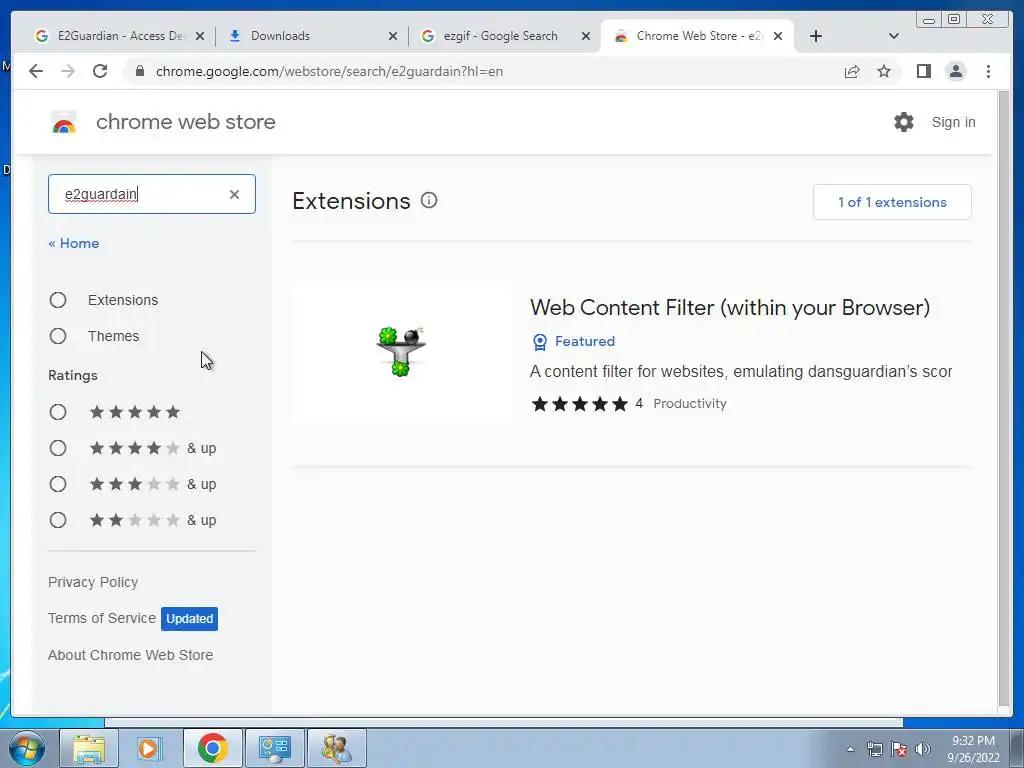Viewport: 1024px width, 768px height.
Task: Launch Windows Media Player from taskbar
Action: 149,748
